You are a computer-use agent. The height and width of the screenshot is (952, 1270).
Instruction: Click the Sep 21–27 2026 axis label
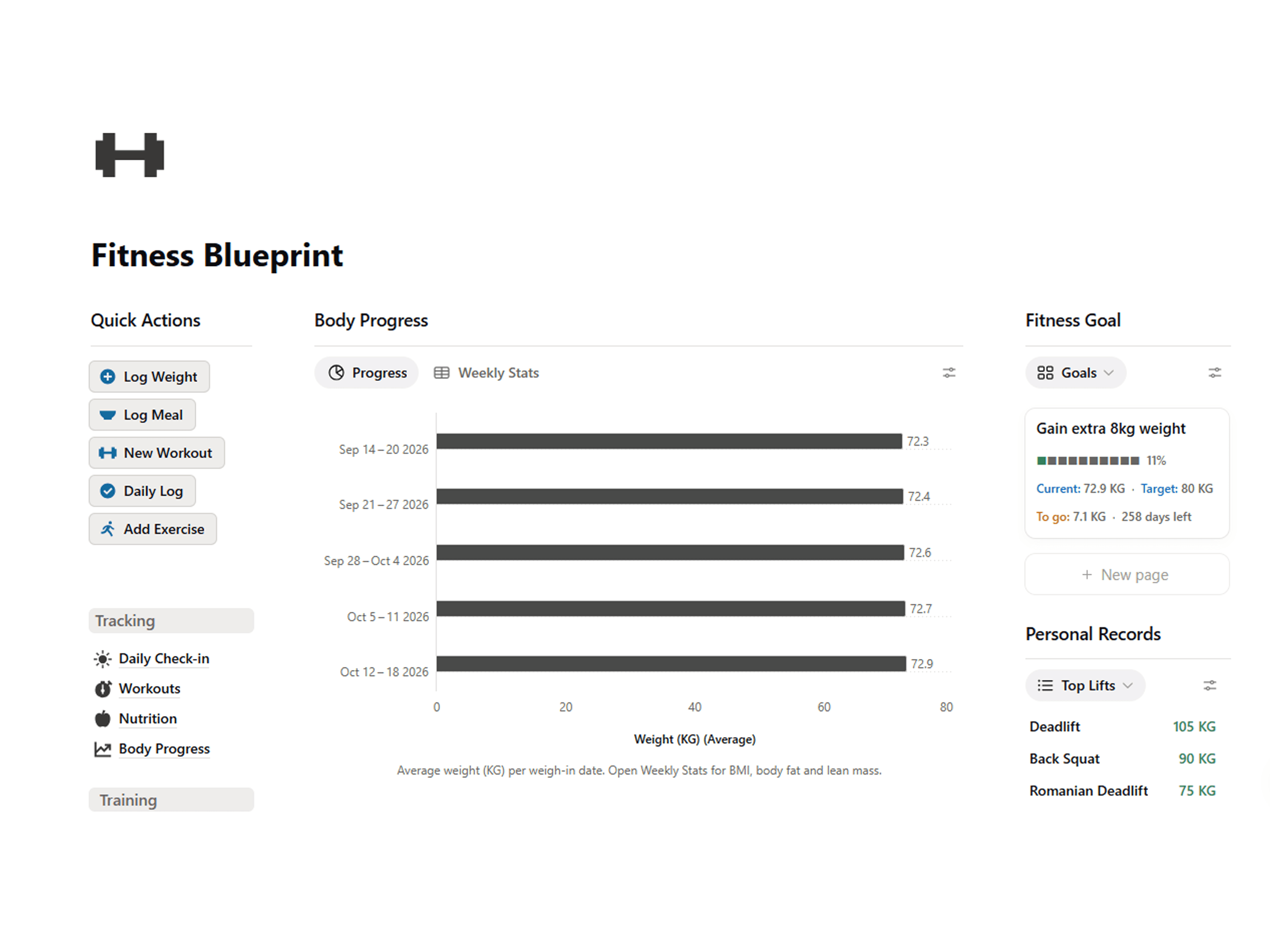click(x=384, y=505)
